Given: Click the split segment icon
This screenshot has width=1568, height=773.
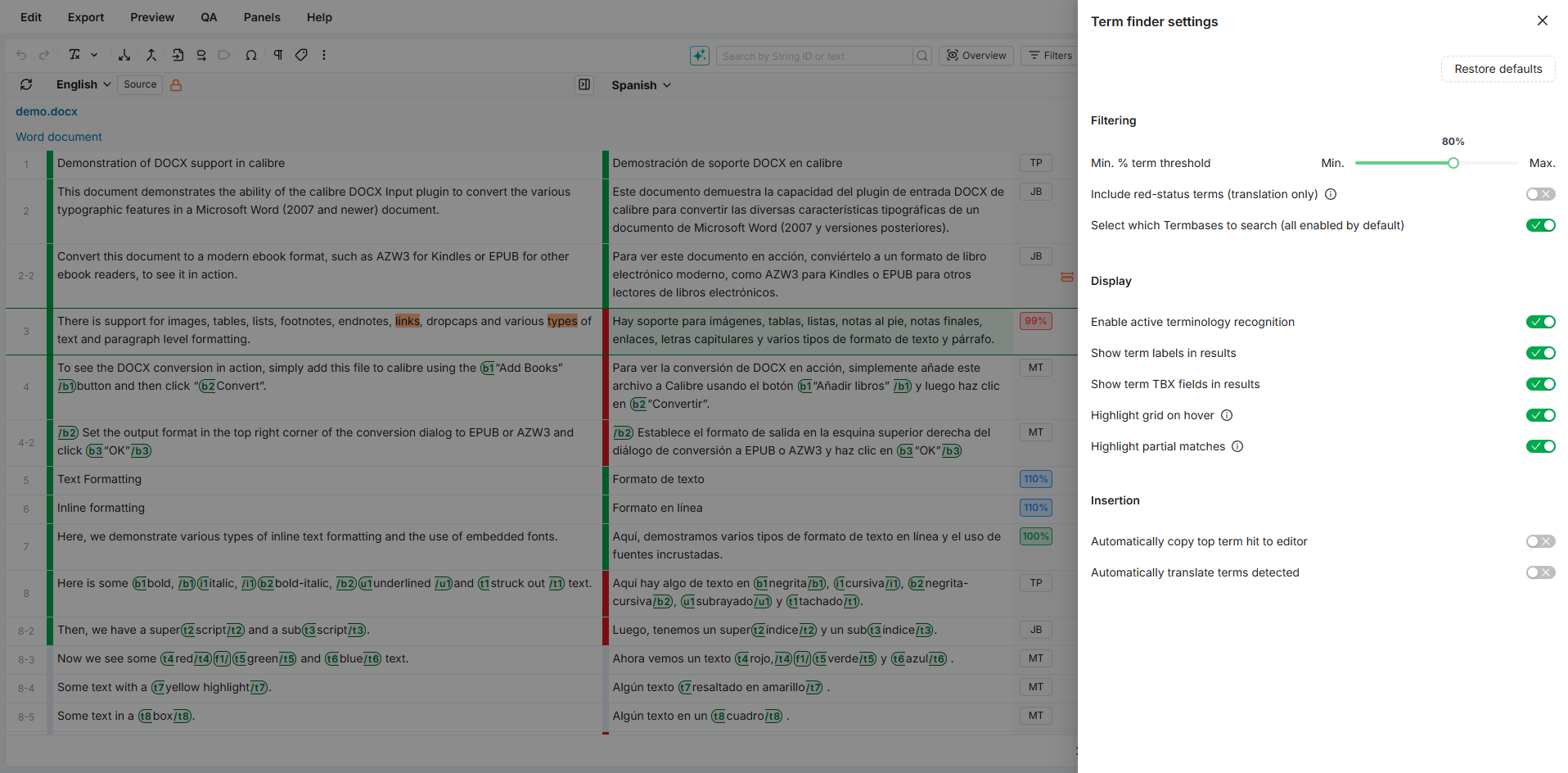Looking at the screenshot, I should pyautogui.click(x=124, y=55).
